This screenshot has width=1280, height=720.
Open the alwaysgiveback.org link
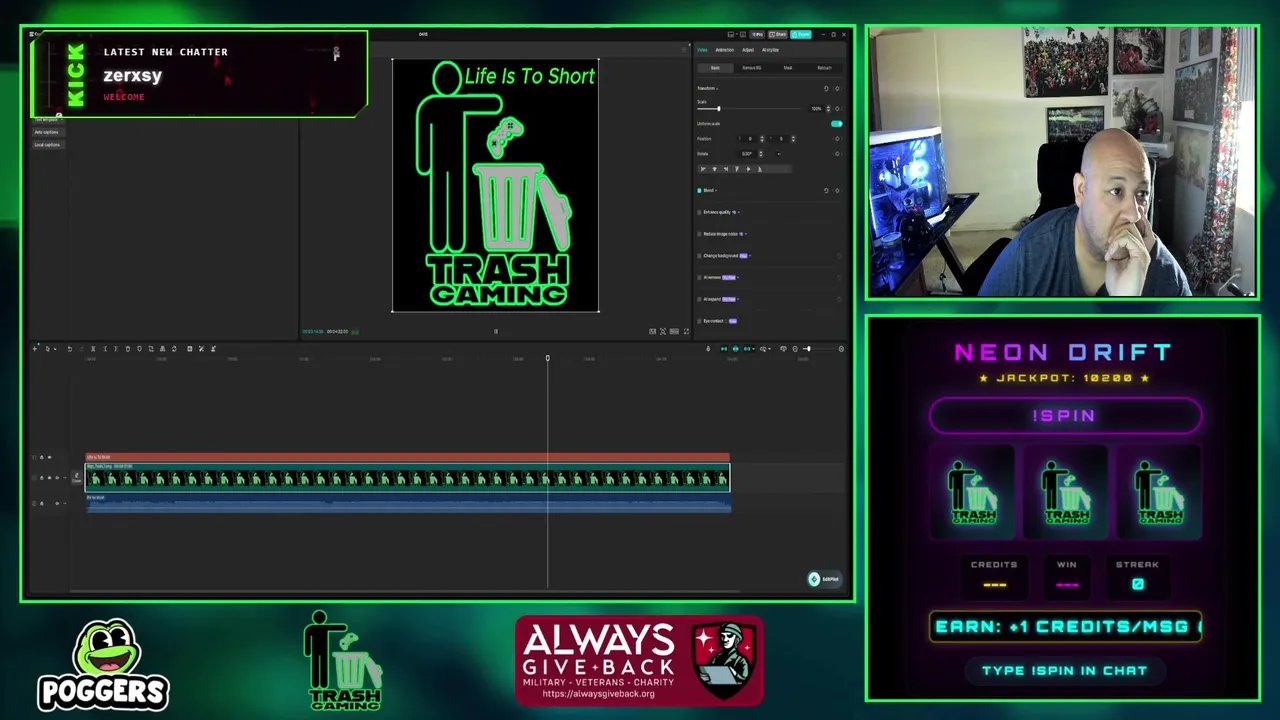598,694
